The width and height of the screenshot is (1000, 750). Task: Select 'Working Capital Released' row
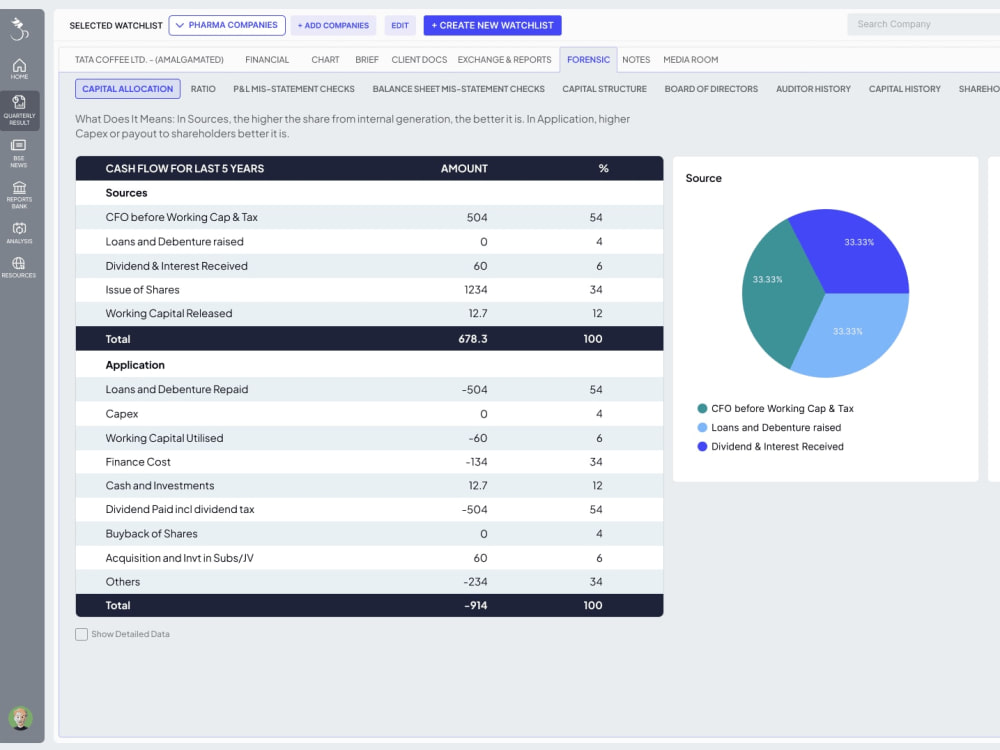click(369, 313)
